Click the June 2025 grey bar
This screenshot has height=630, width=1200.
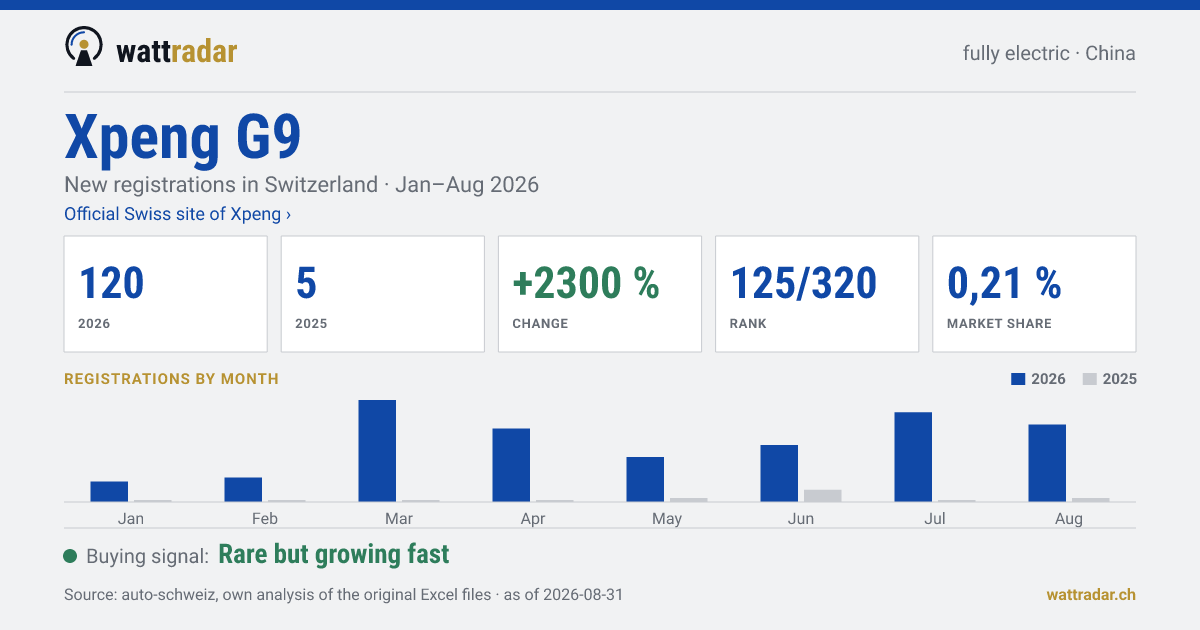tap(823, 496)
